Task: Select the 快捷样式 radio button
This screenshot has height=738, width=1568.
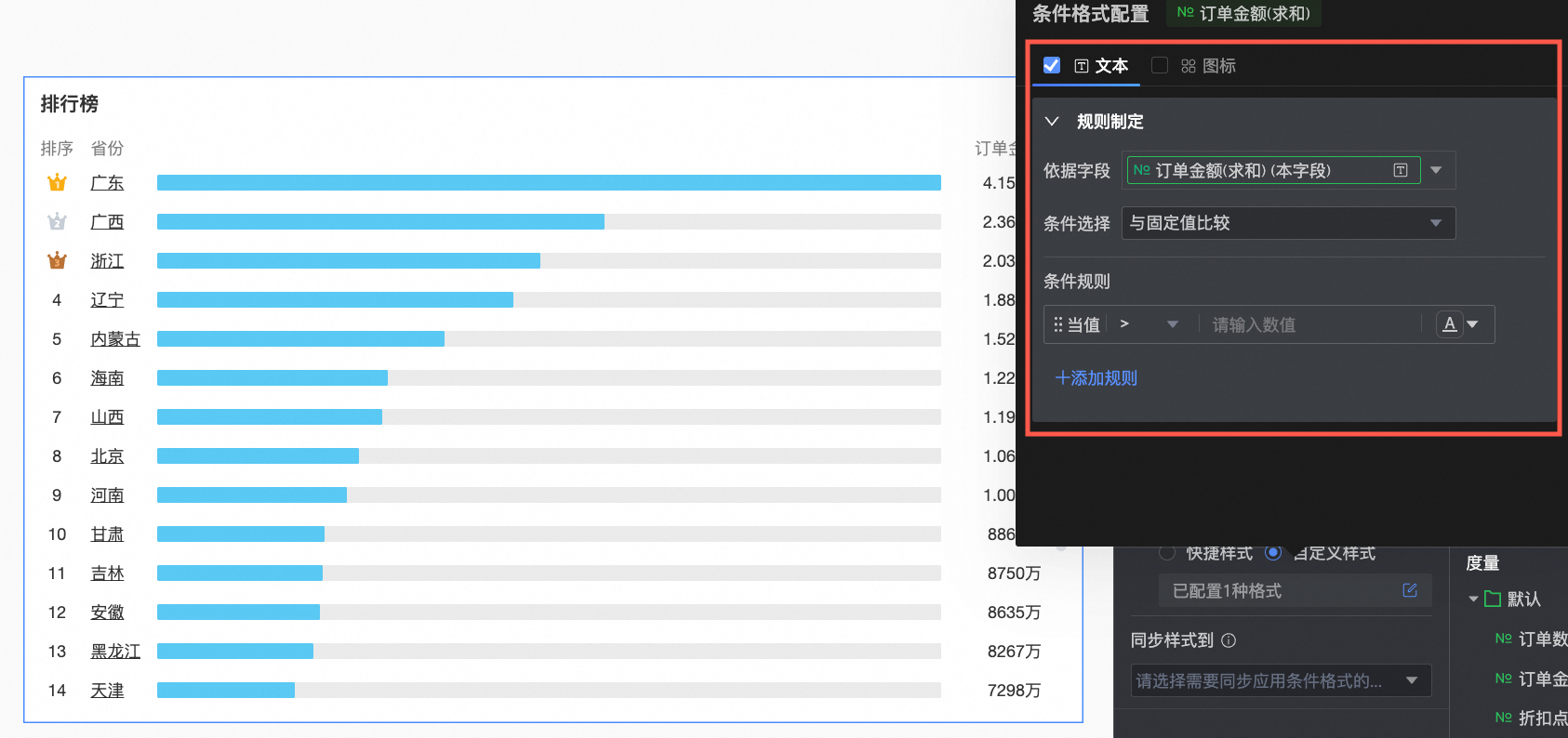Action: [1167, 553]
